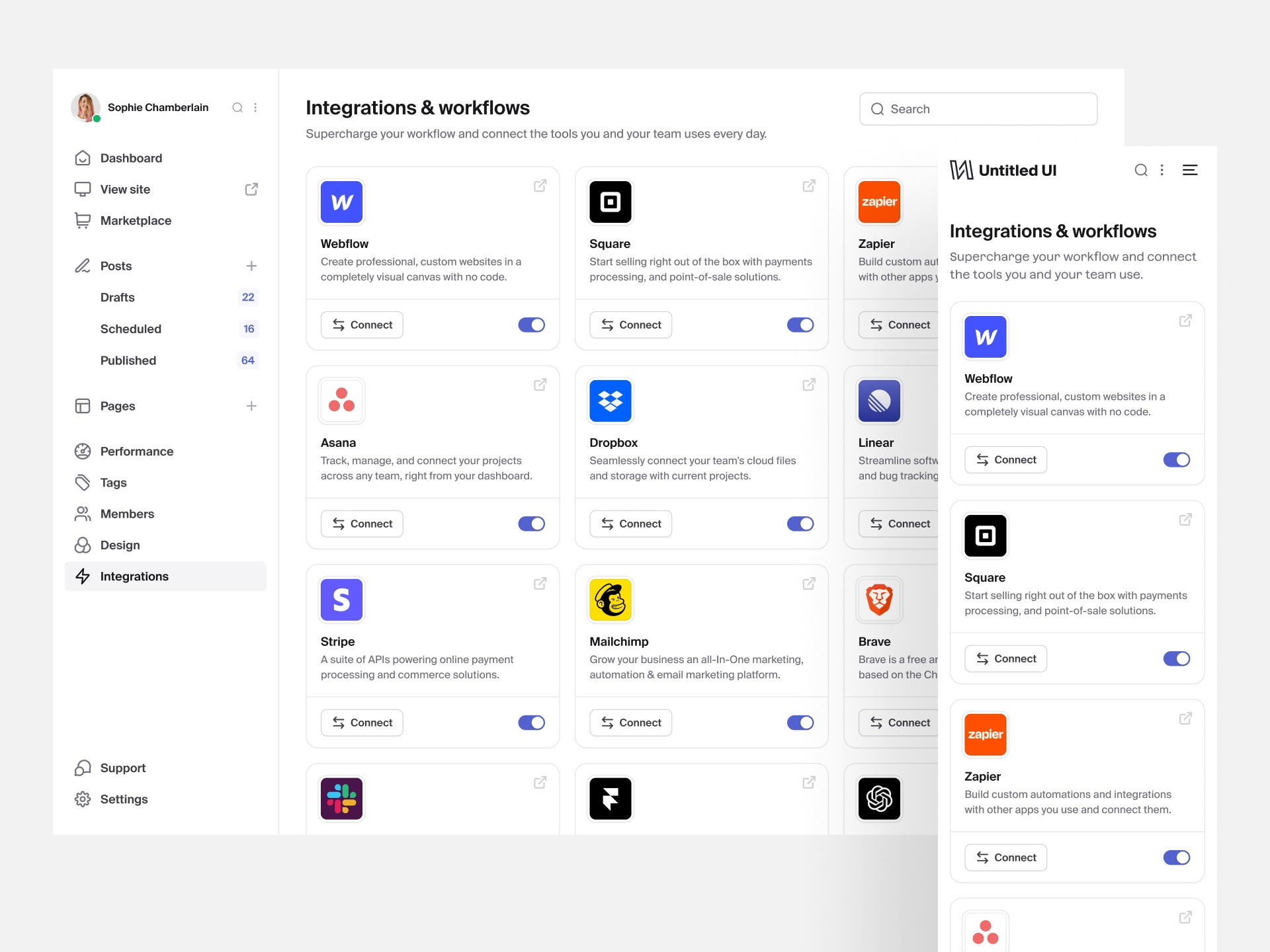Expand Posts with the plus icon
Screen dimensions: 1270x952
coord(252,266)
